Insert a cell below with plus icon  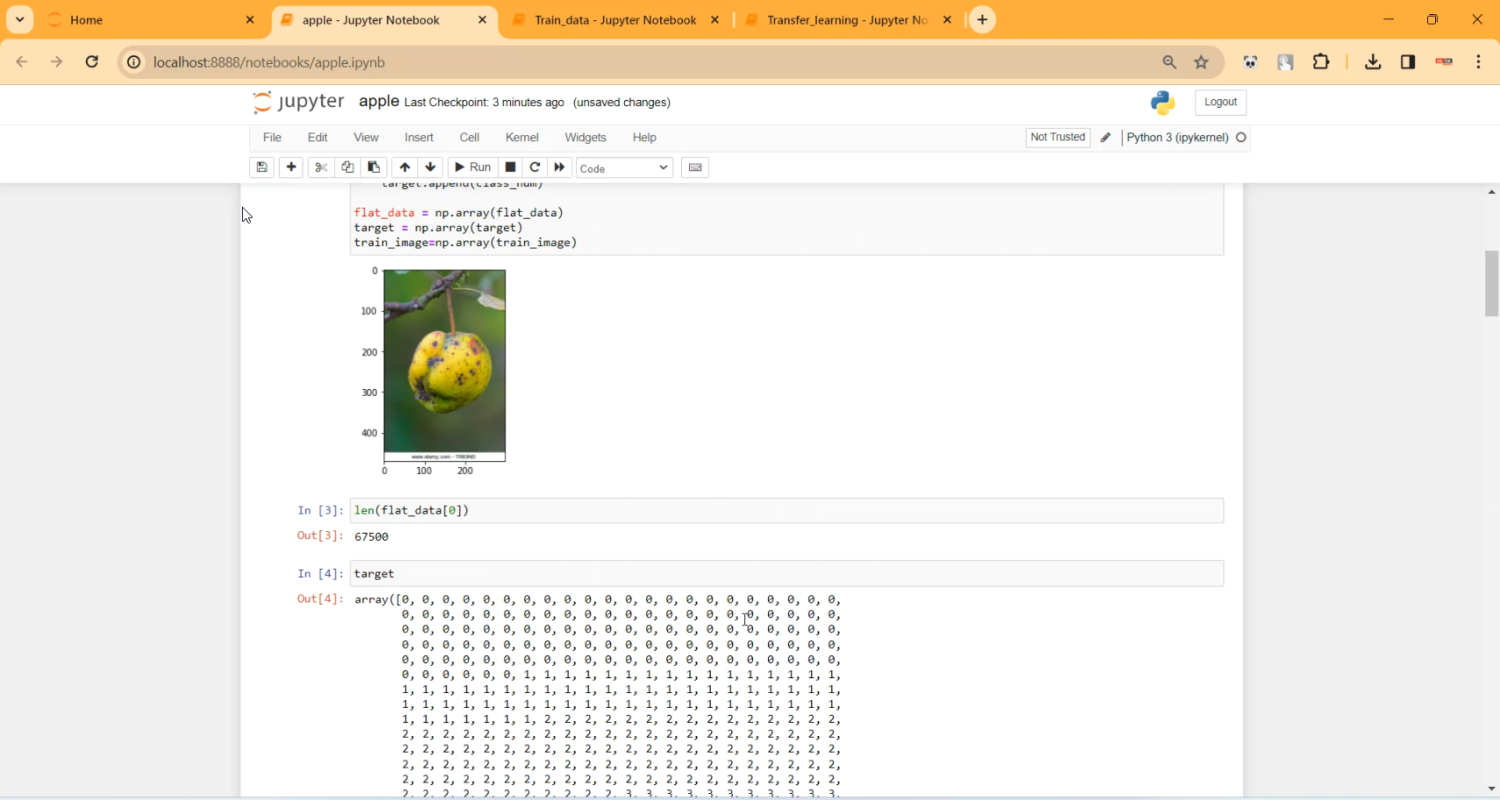pos(291,167)
